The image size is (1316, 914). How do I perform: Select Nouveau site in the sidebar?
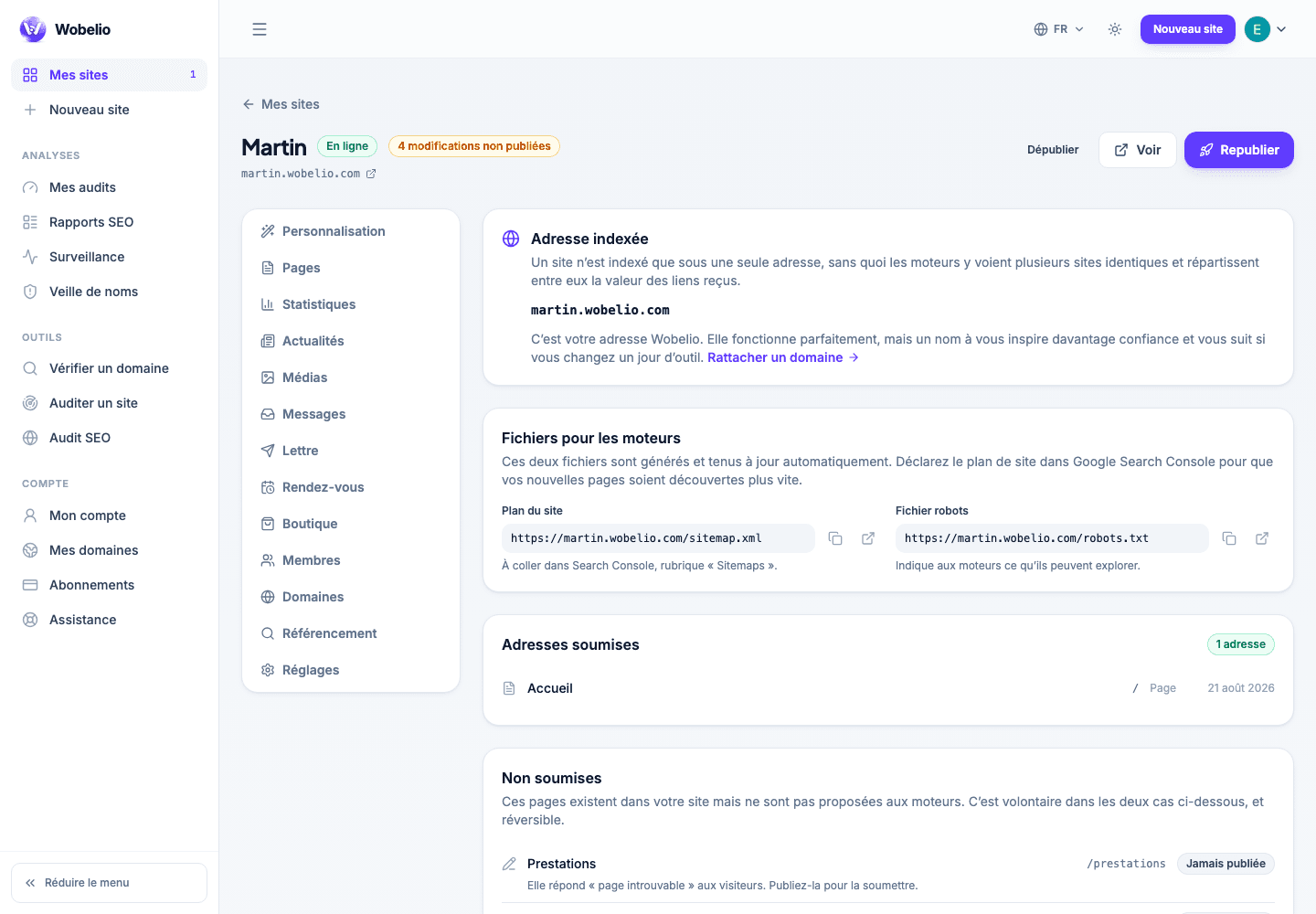point(109,110)
